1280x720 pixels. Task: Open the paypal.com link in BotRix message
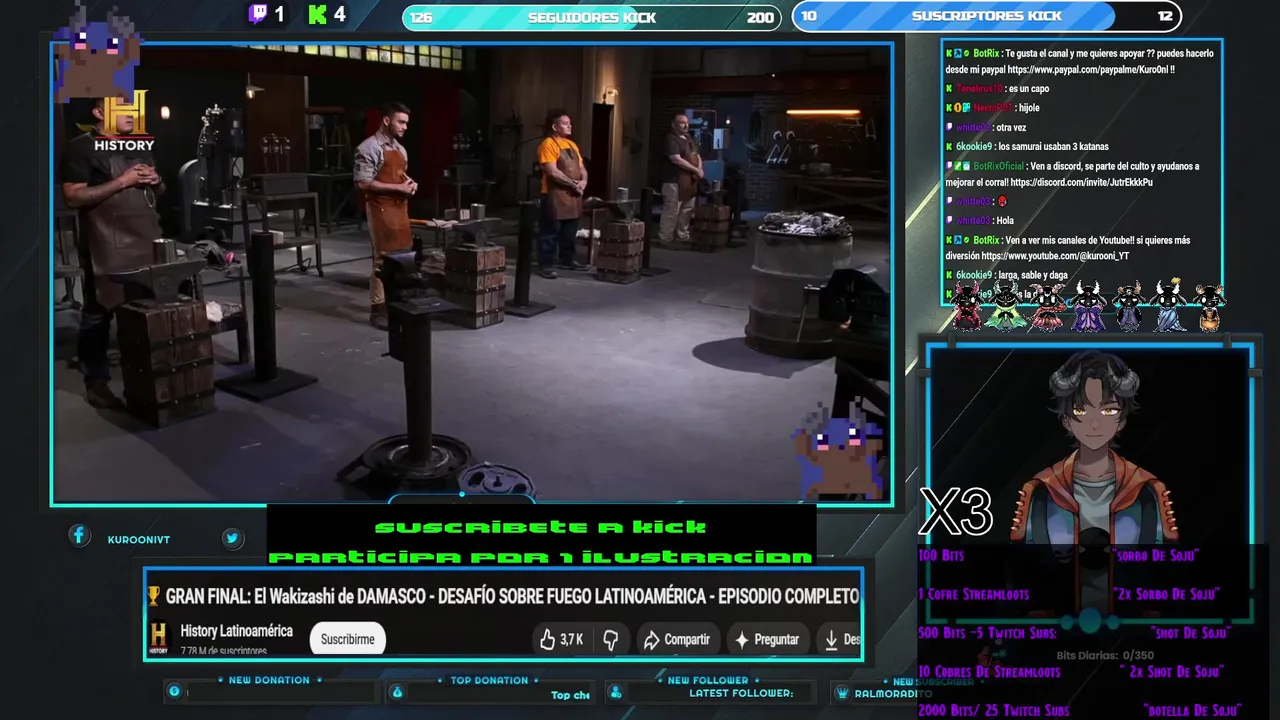click(x=1091, y=70)
